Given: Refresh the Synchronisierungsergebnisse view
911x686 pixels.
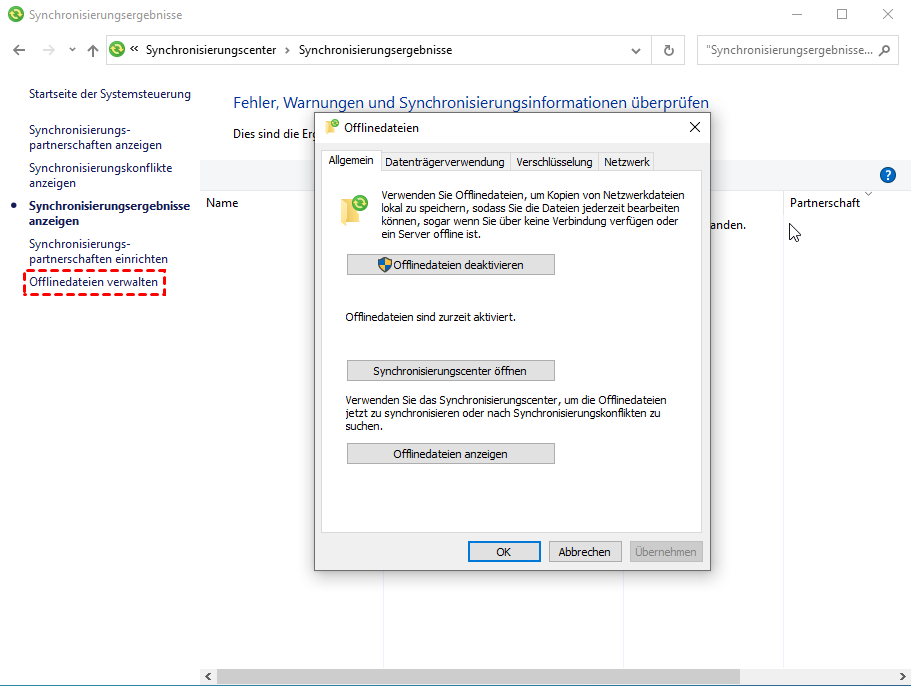Looking at the screenshot, I should (669, 51).
